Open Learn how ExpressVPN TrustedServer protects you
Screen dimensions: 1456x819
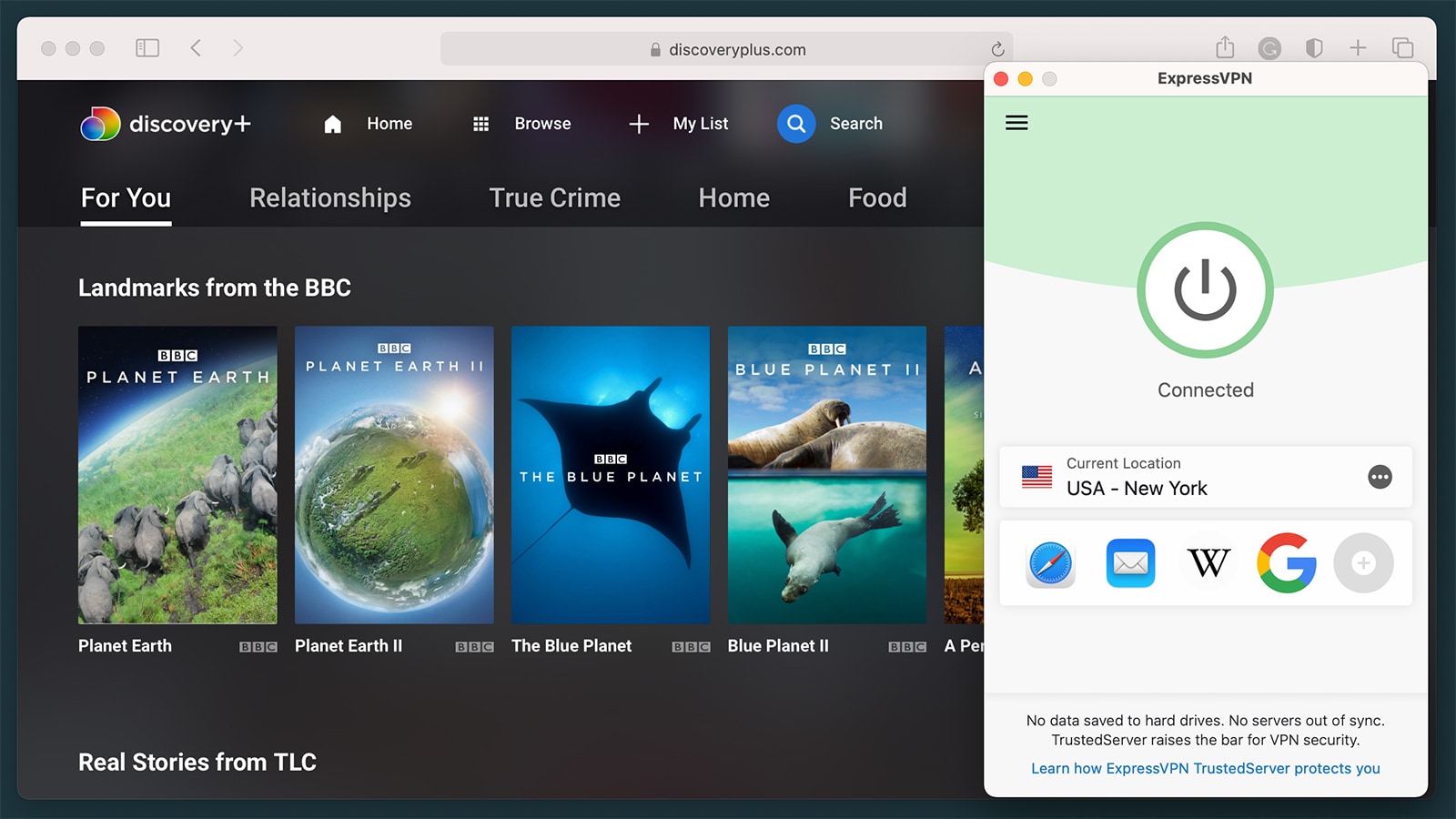pos(1206,768)
